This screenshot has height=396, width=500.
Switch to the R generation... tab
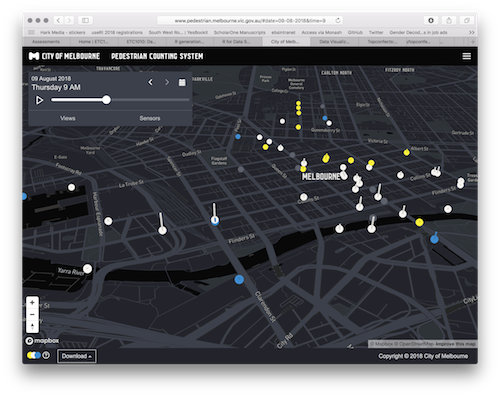pyautogui.click(x=189, y=42)
